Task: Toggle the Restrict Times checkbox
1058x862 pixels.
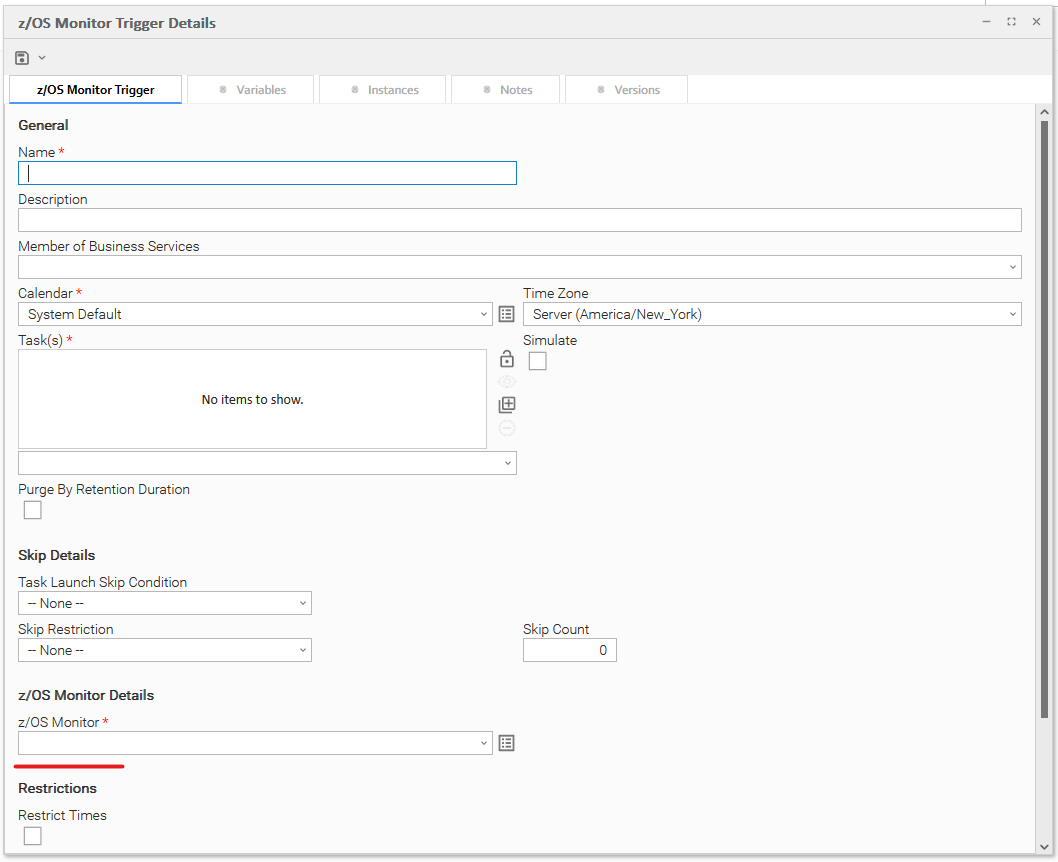Action: coord(33,836)
